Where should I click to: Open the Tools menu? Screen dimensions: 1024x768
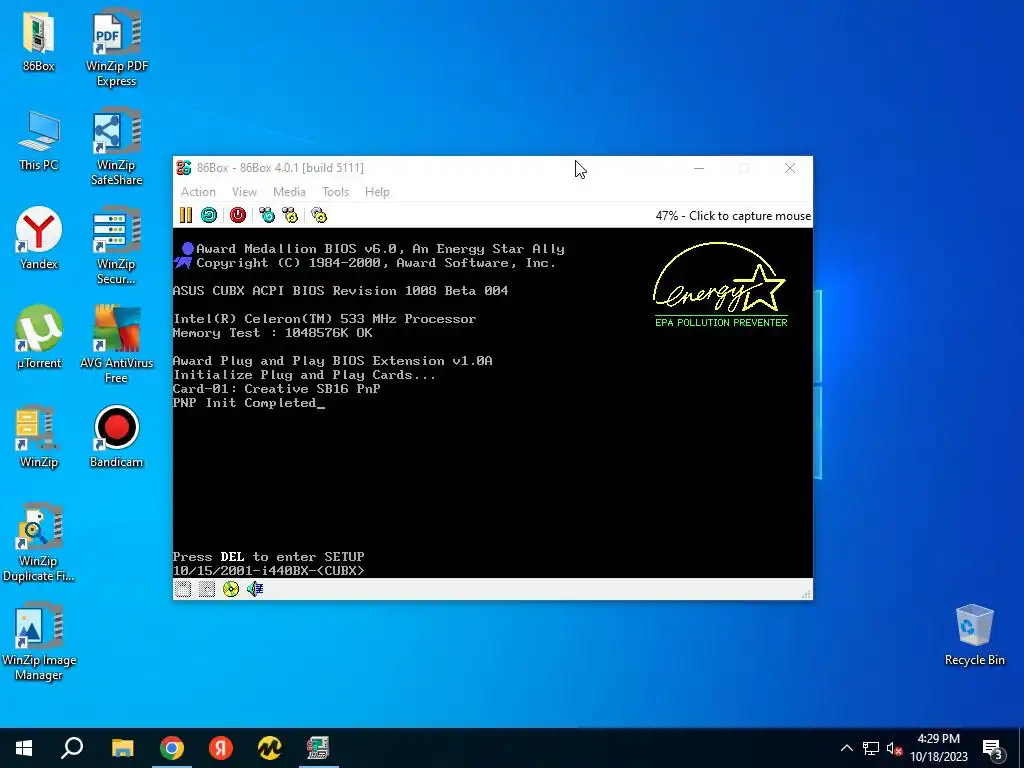coord(335,191)
